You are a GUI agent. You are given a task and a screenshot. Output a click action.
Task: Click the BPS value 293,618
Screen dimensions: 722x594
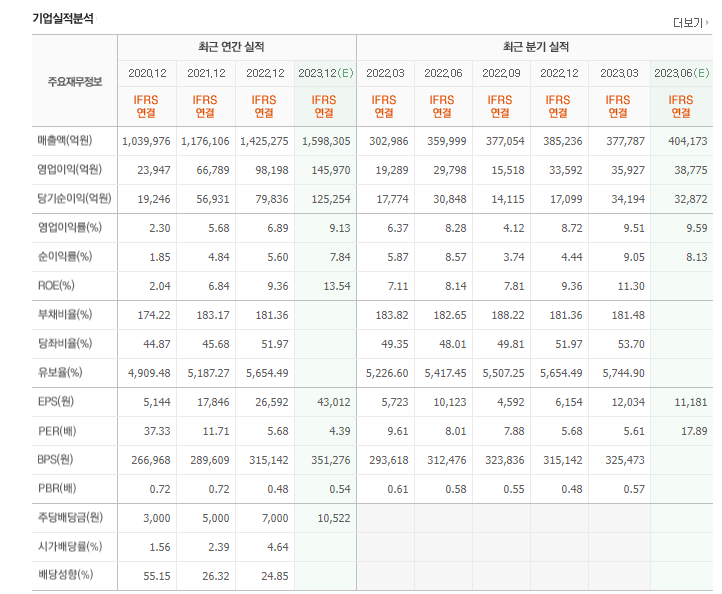point(389,460)
